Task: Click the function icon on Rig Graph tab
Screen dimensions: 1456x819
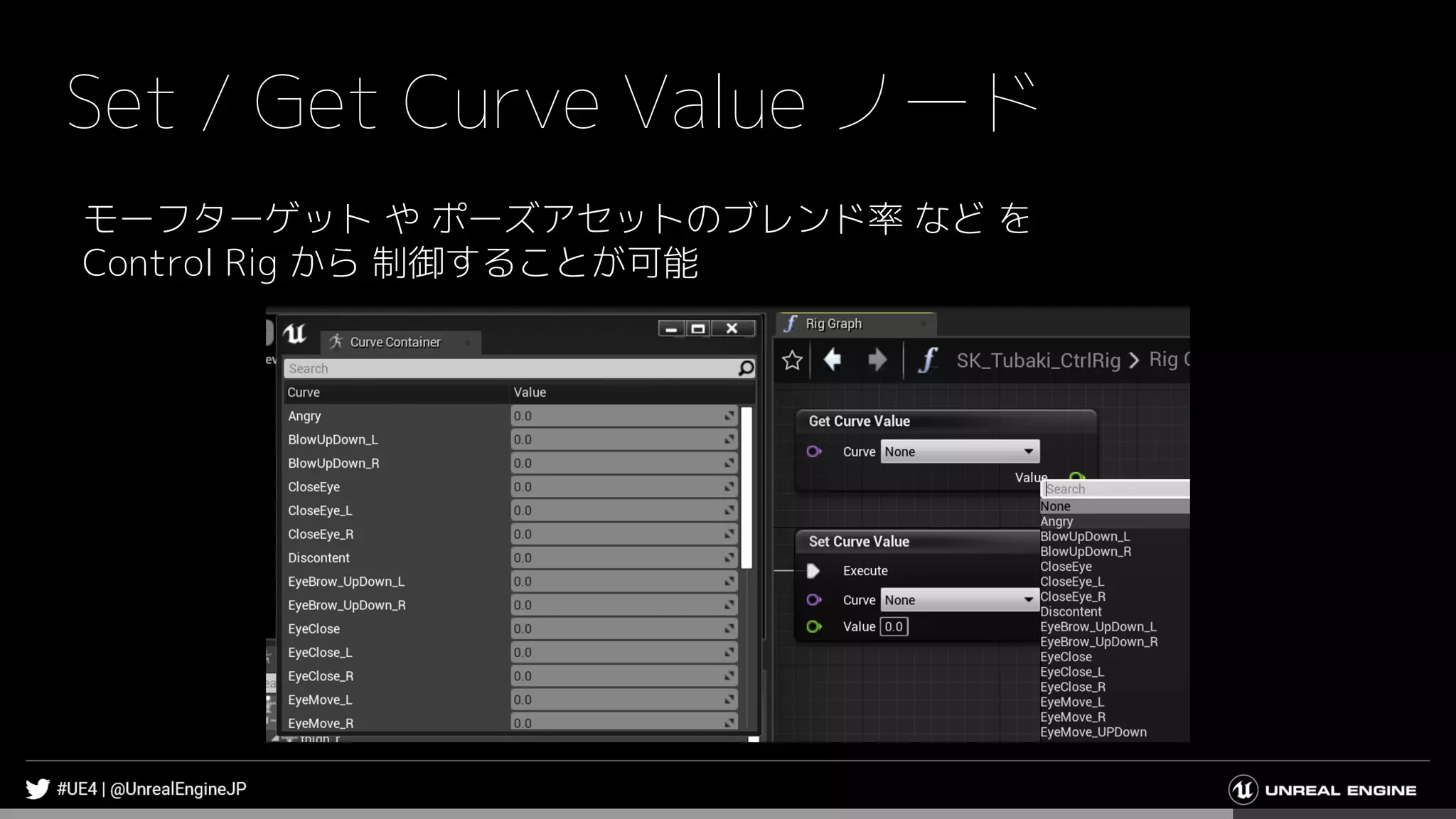Action: point(791,323)
